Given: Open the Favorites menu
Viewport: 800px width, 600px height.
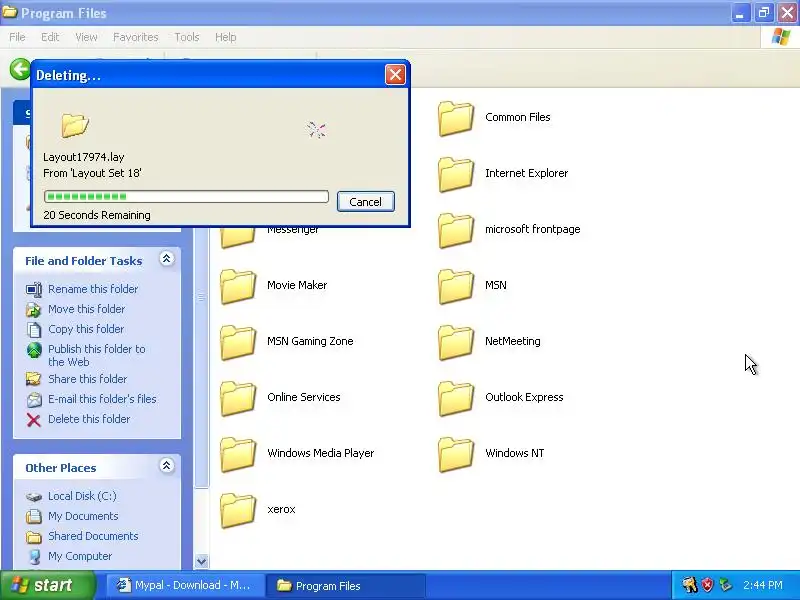Looking at the screenshot, I should pyautogui.click(x=136, y=37).
